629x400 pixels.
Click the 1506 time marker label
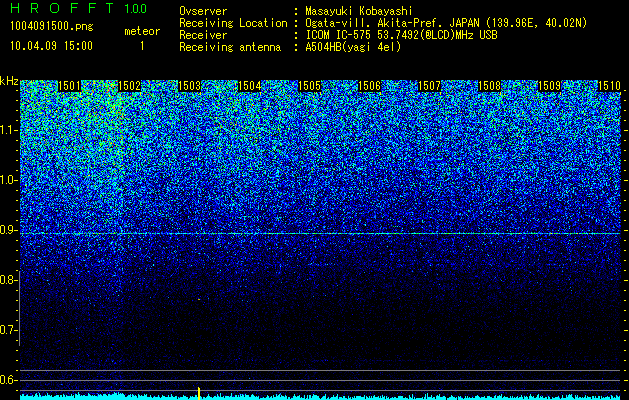coord(369,86)
